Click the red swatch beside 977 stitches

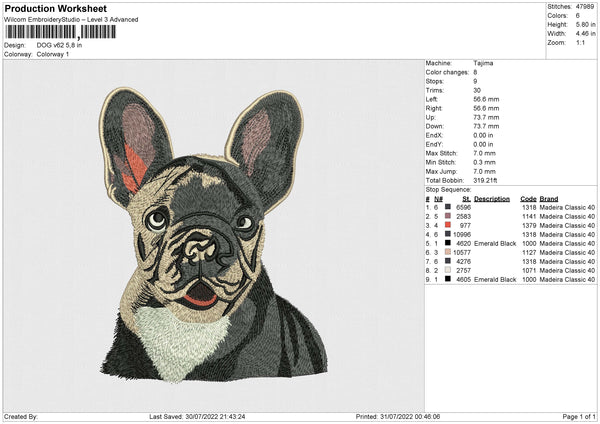pyautogui.click(x=447, y=225)
